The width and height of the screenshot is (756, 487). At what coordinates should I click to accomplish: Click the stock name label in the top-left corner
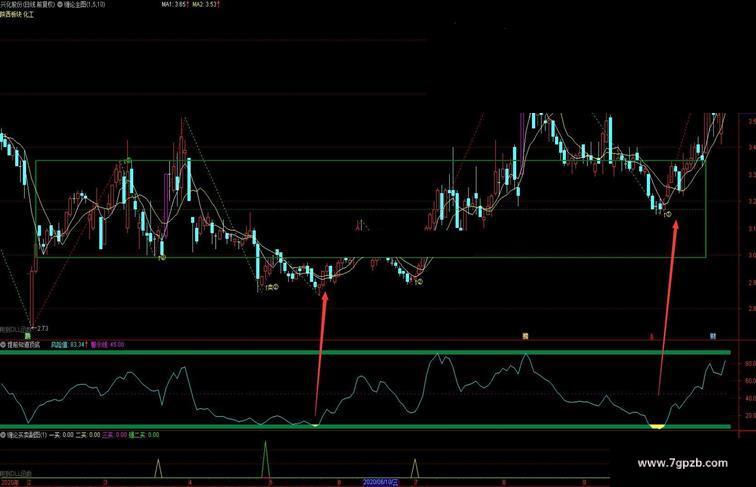tap(27, 4)
